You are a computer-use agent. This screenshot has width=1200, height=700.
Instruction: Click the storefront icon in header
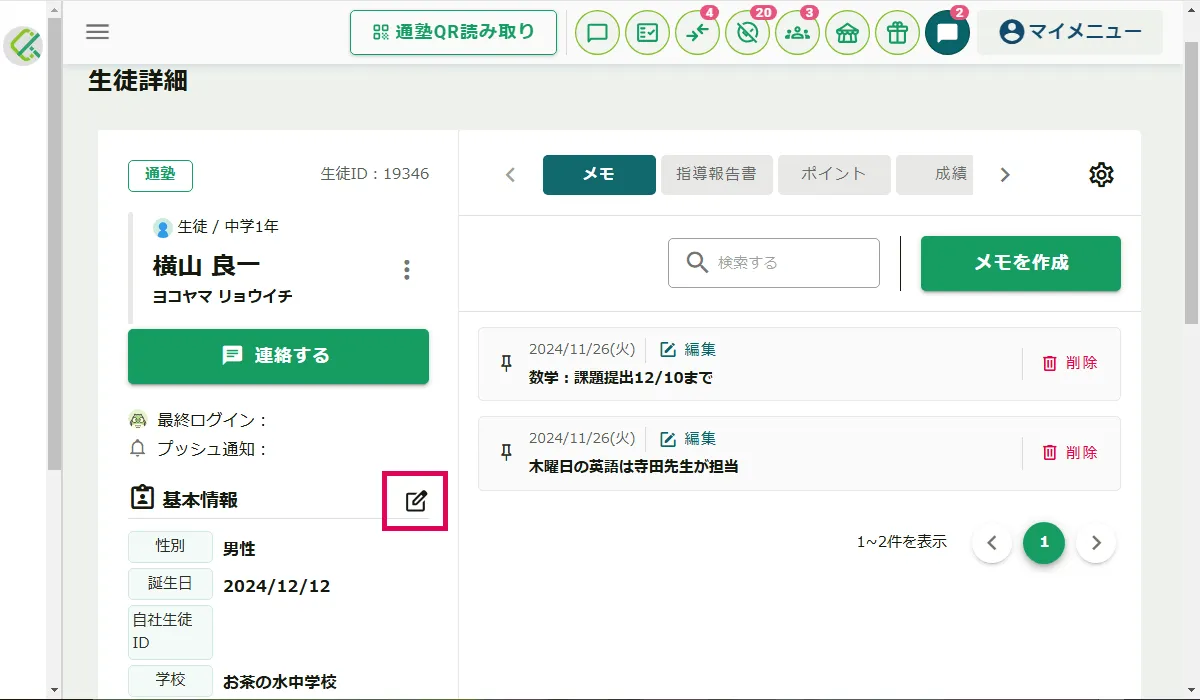pos(847,33)
